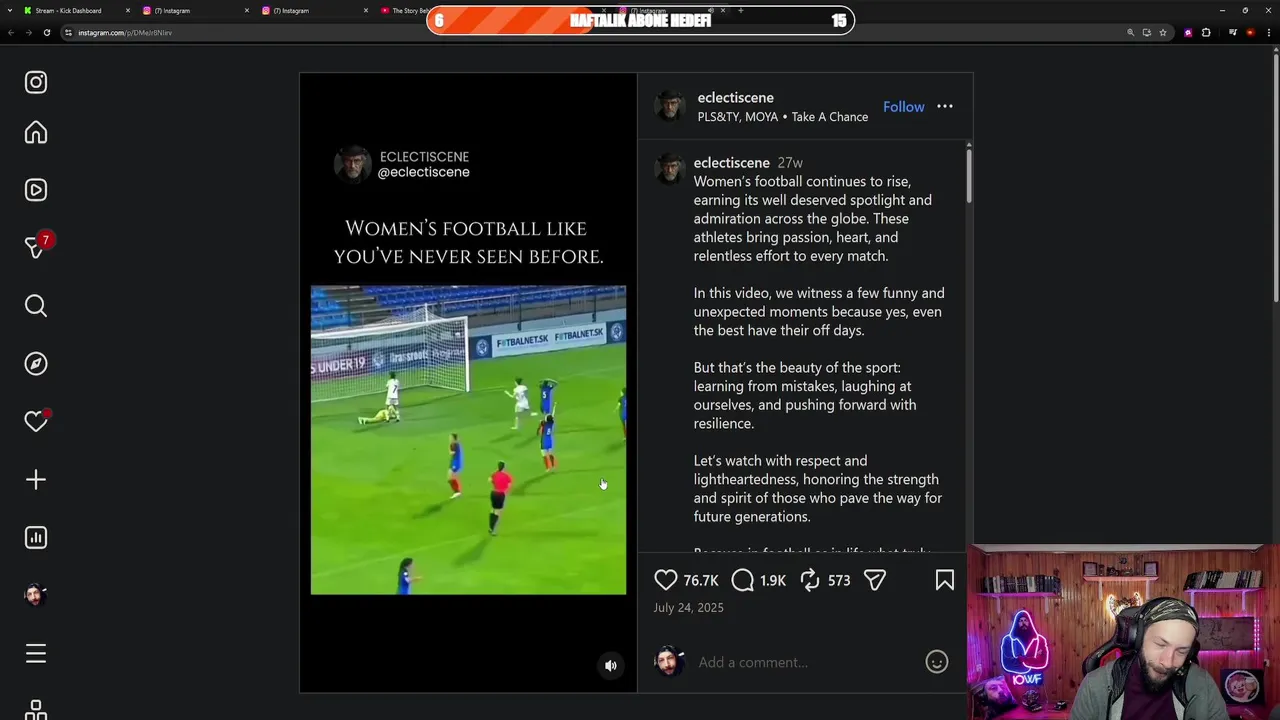Open Instagram logo home link in sidebar
The height and width of the screenshot is (720, 1280).
tap(36, 82)
